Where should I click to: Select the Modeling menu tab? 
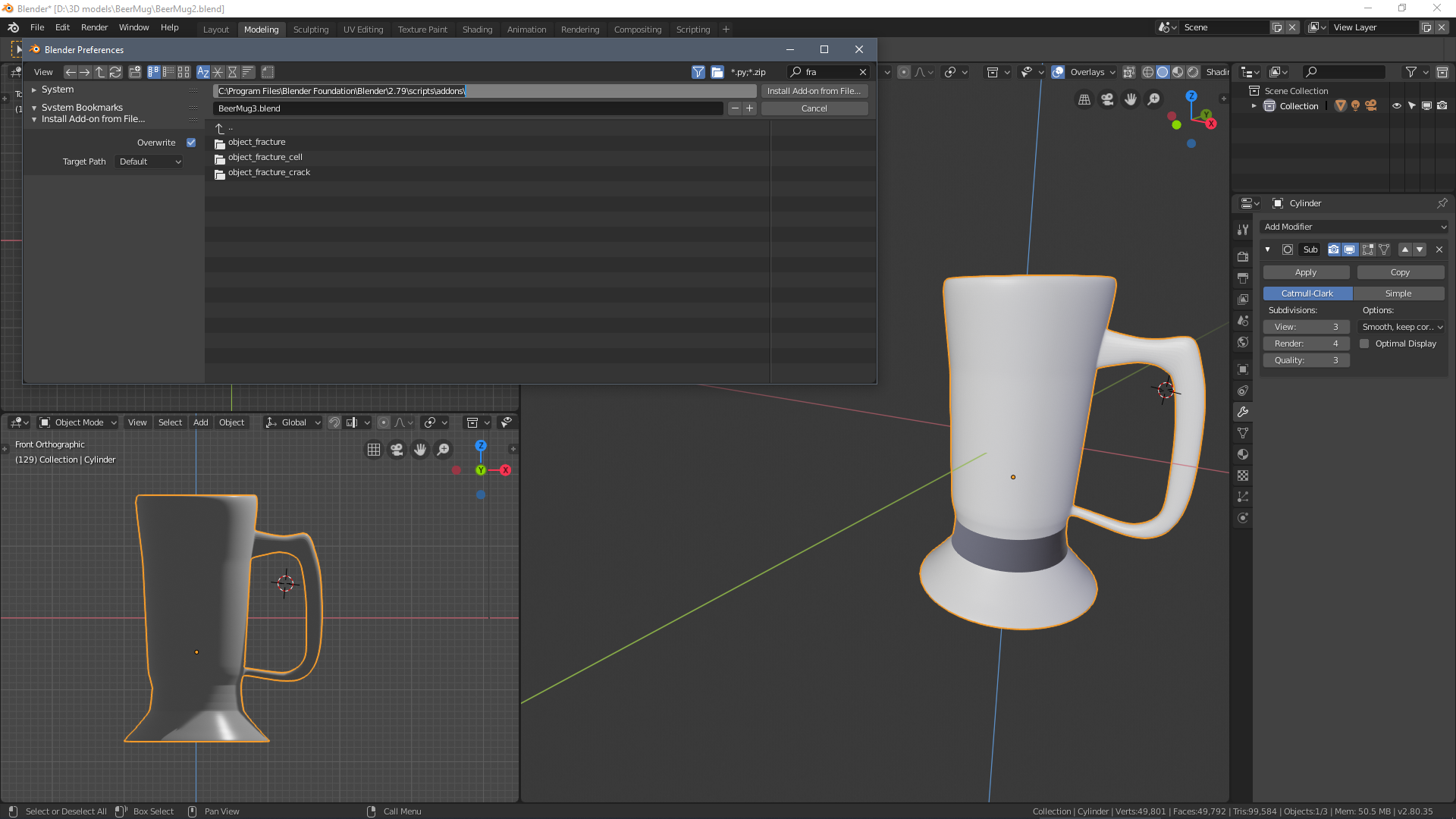[261, 29]
